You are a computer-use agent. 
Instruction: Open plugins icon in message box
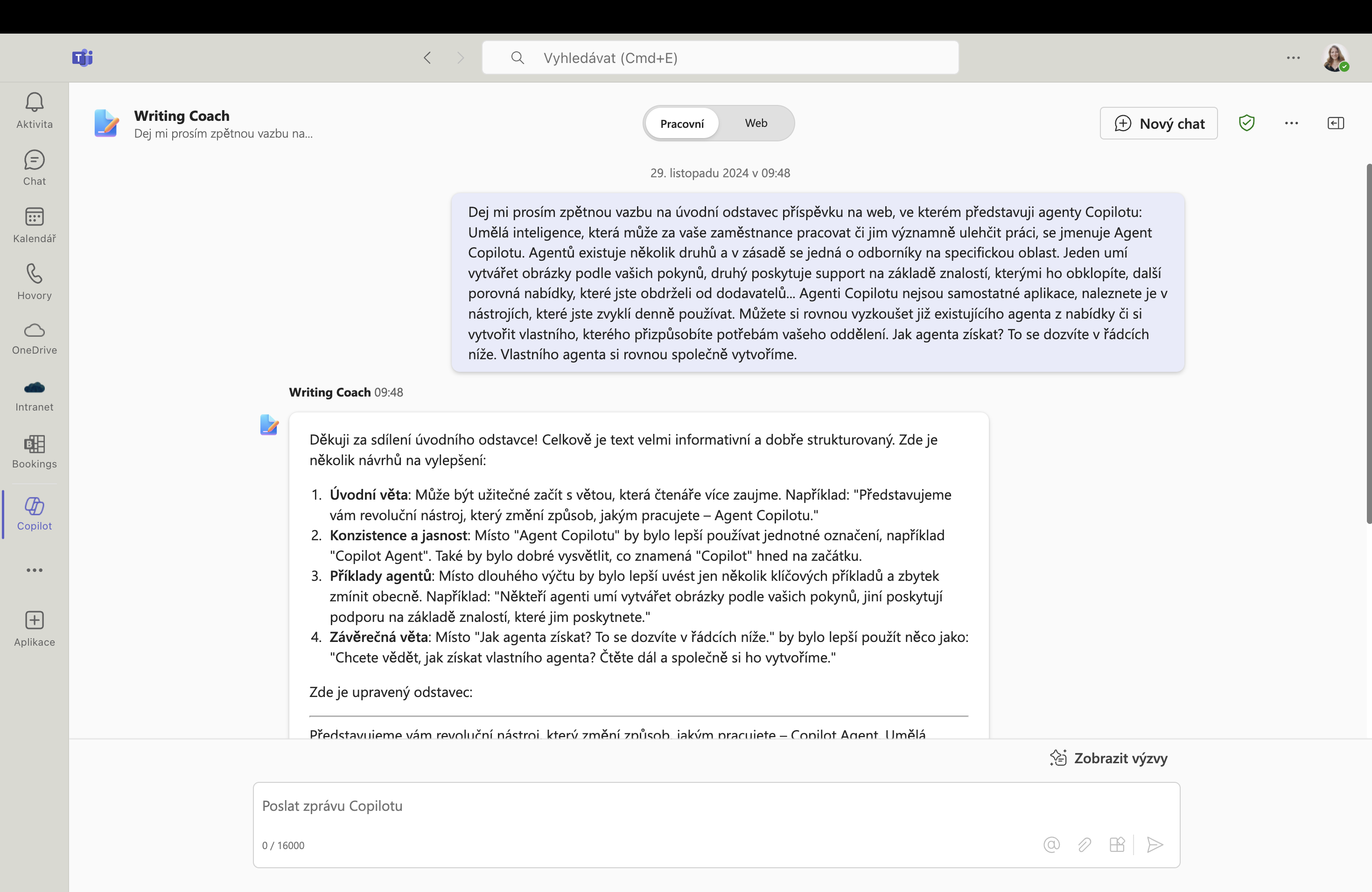1117,845
